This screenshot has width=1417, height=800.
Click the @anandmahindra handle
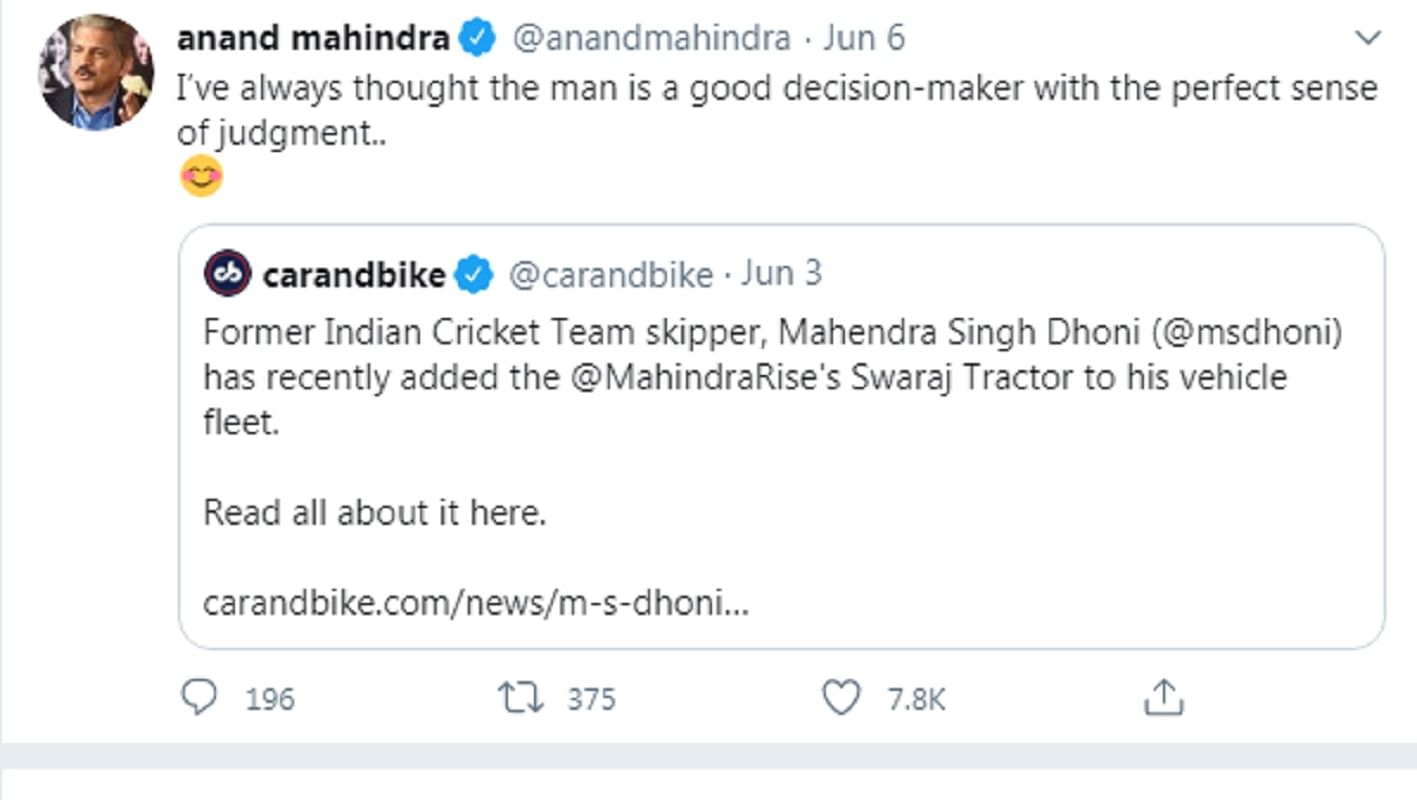(x=651, y=39)
